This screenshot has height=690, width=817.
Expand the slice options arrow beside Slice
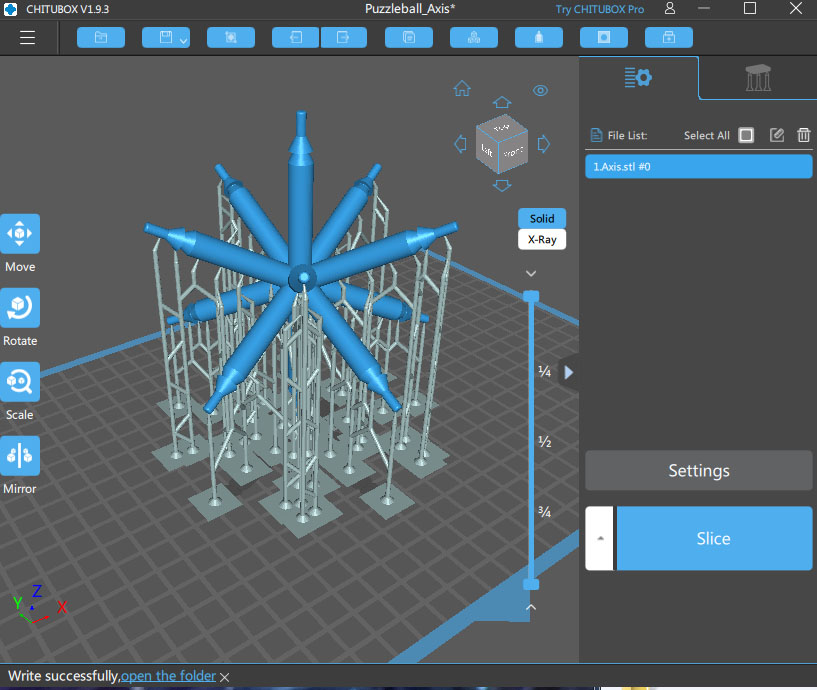[x=600, y=538]
